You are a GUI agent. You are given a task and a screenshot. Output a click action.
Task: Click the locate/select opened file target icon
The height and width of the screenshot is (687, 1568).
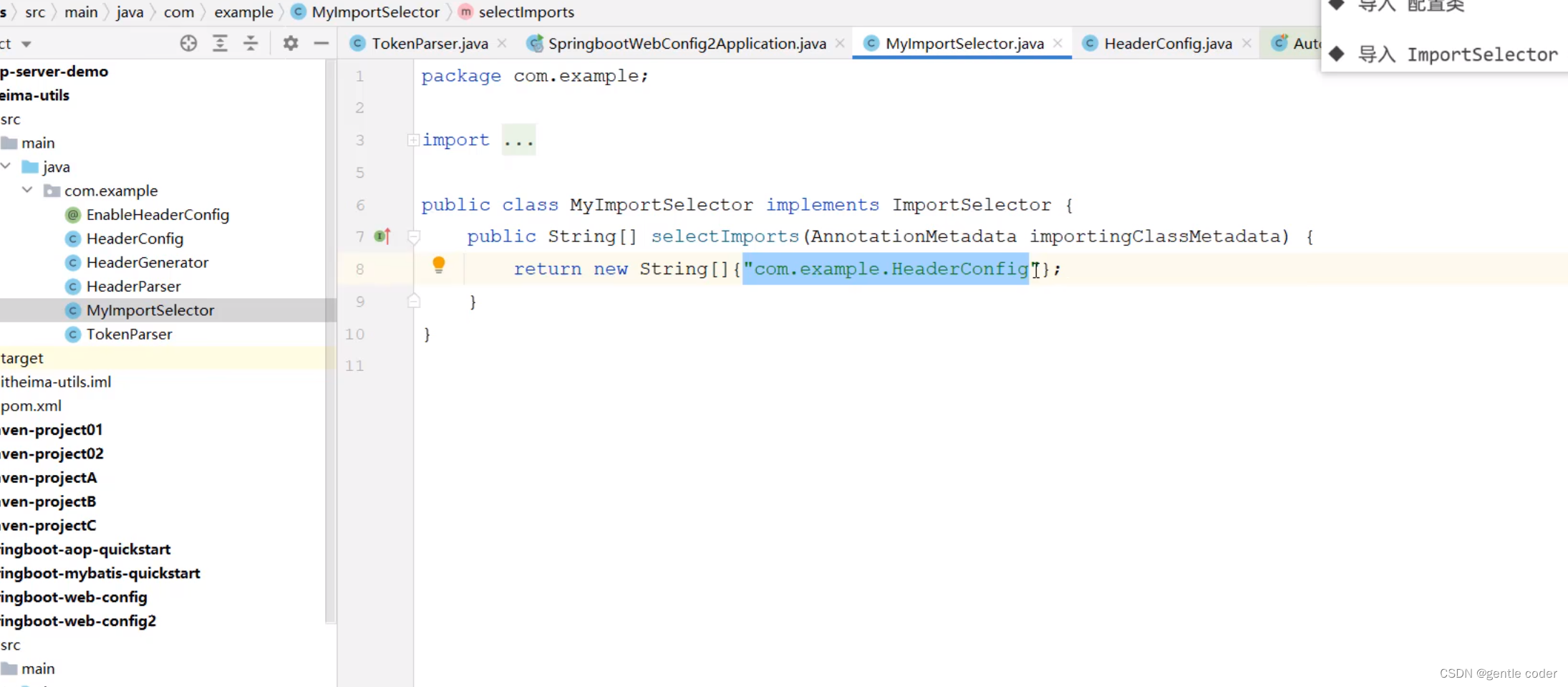[x=188, y=44]
